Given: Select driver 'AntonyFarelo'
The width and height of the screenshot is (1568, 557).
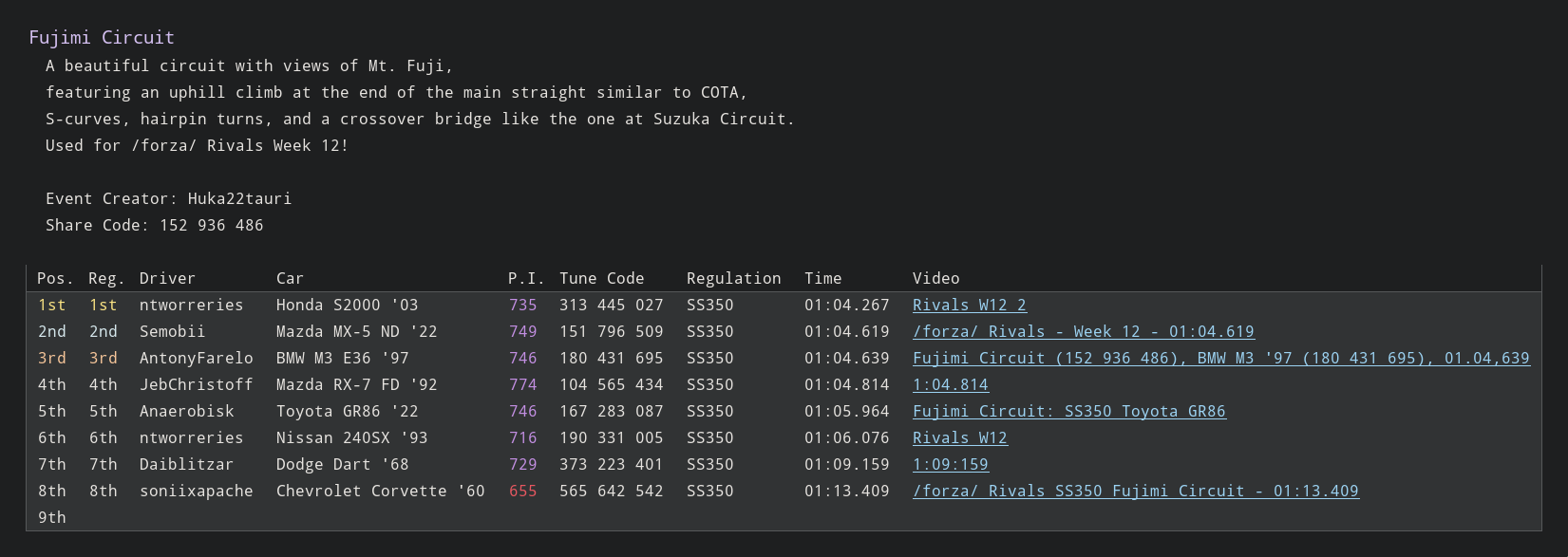Looking at the screenshot, I should point(197,358).
